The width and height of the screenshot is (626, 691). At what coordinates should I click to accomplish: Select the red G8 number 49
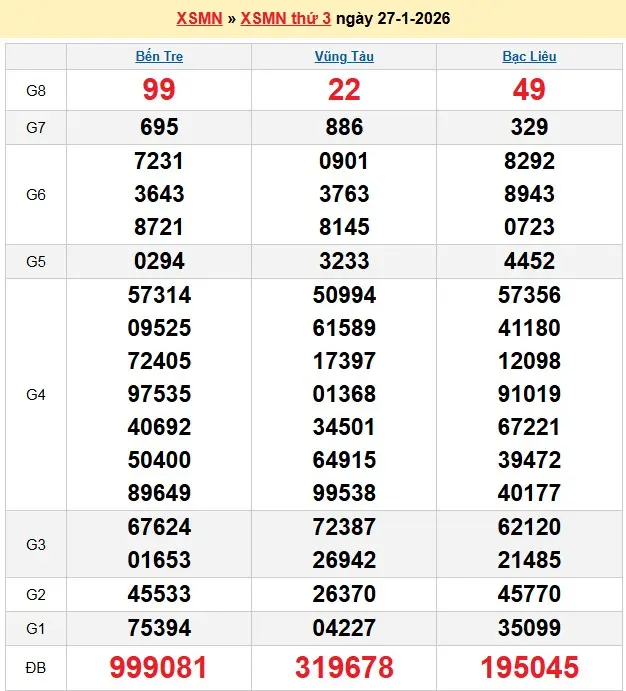pos(529,90)
